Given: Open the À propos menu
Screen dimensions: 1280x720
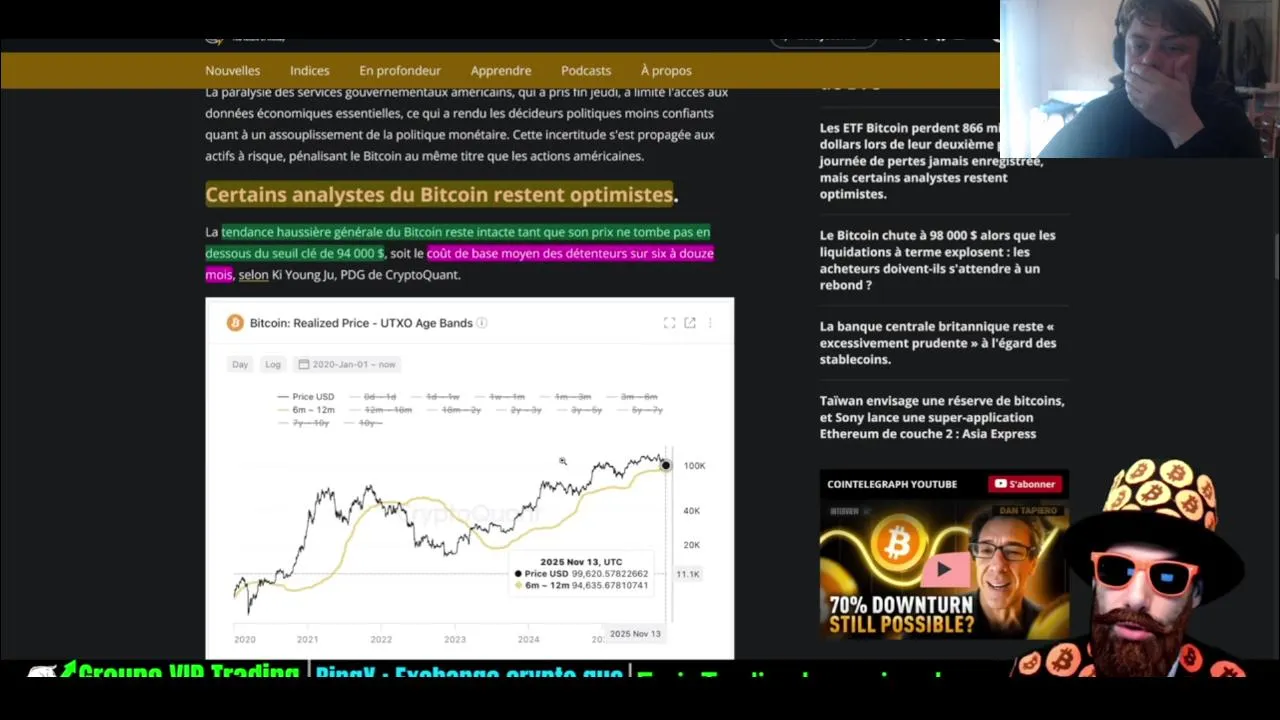Looking at the screenshot, I should [666, 70].
